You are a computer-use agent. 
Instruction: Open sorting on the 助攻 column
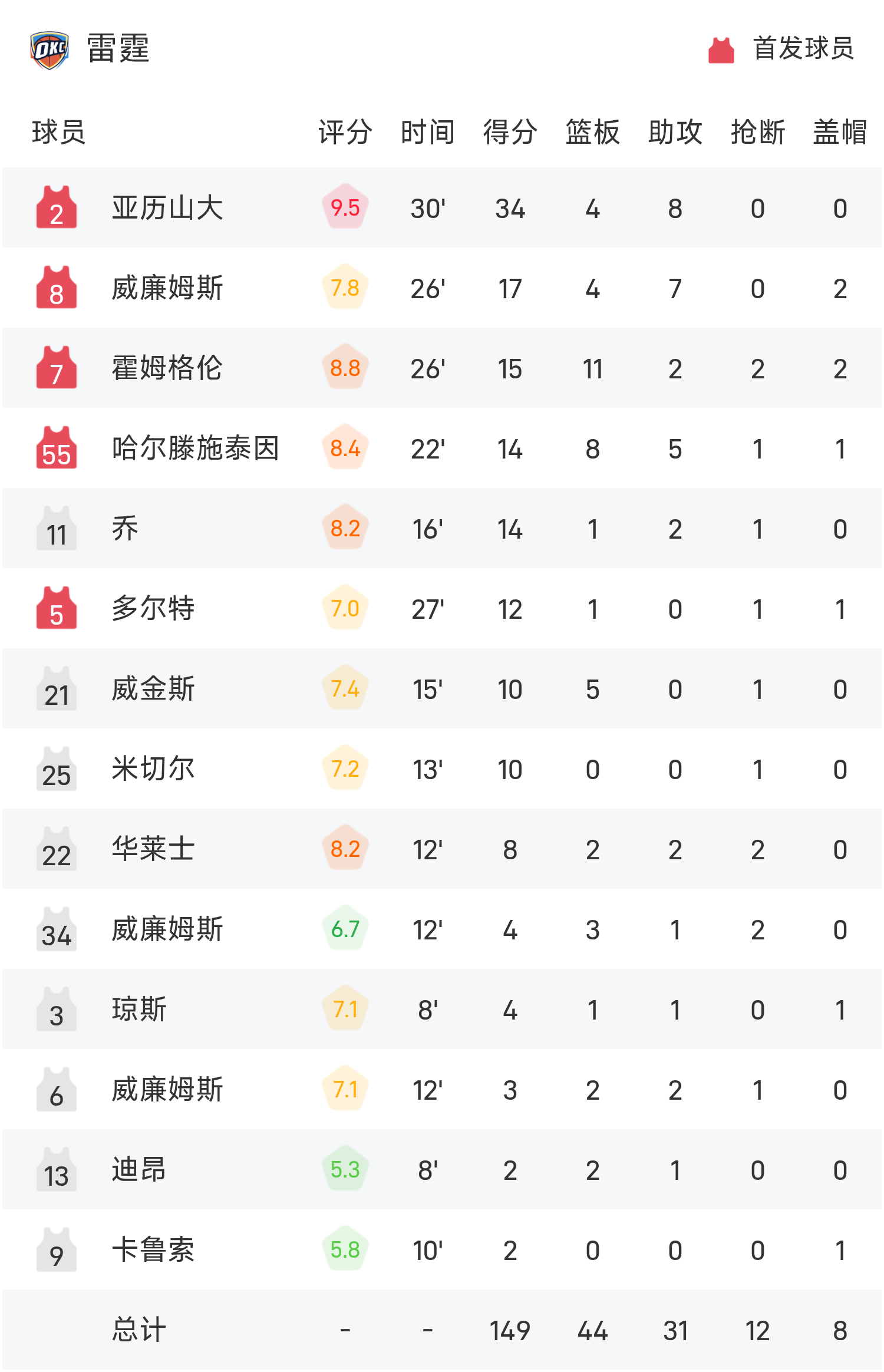pos(675,133)
